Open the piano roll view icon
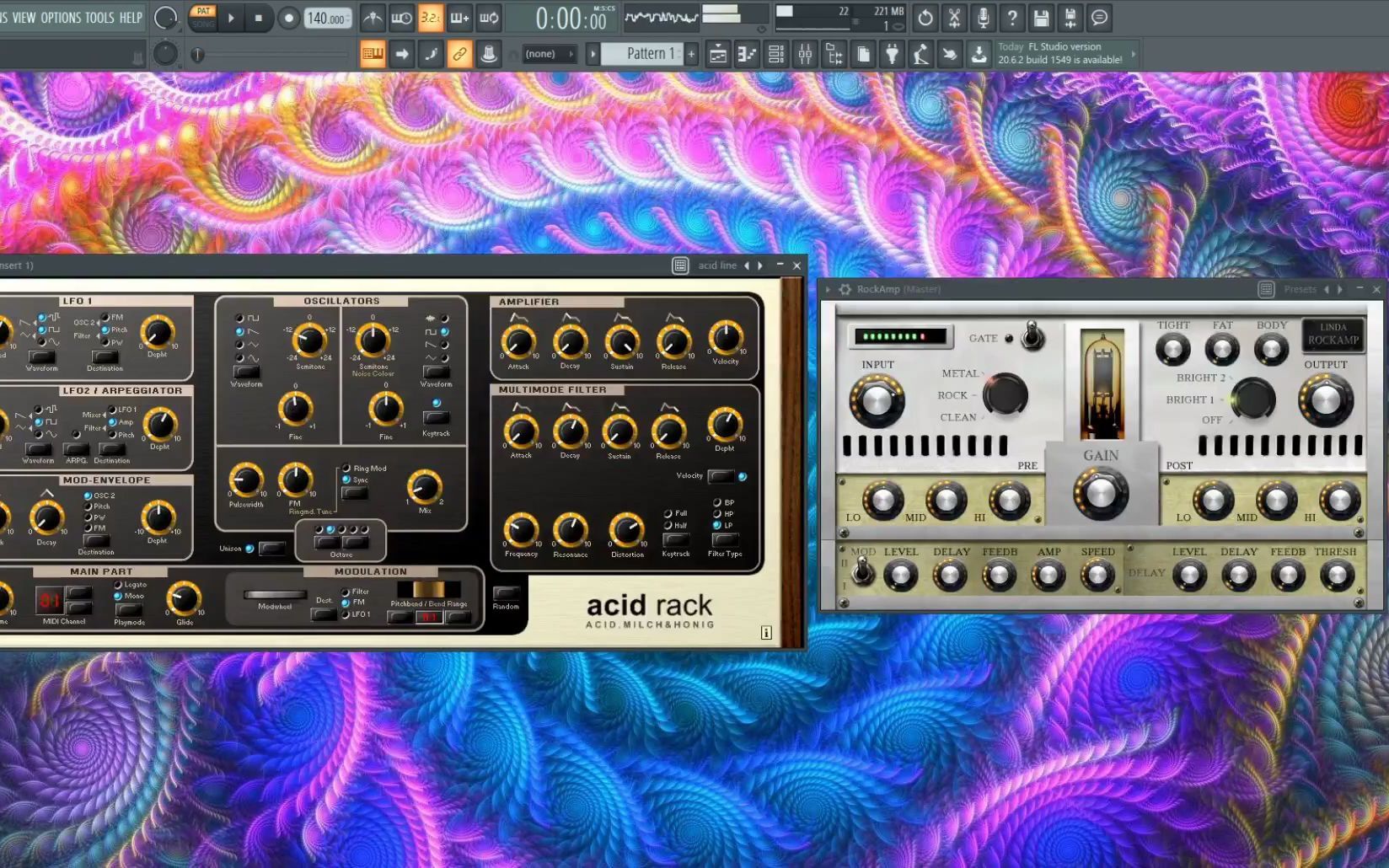This screenshot has height=868, width=1389. point(747,54)
